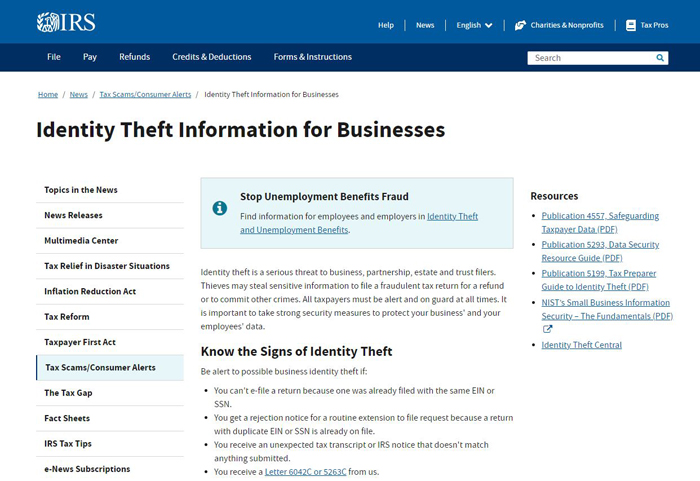
Task: Go to the Home breadcrumb
Action: 48,94
